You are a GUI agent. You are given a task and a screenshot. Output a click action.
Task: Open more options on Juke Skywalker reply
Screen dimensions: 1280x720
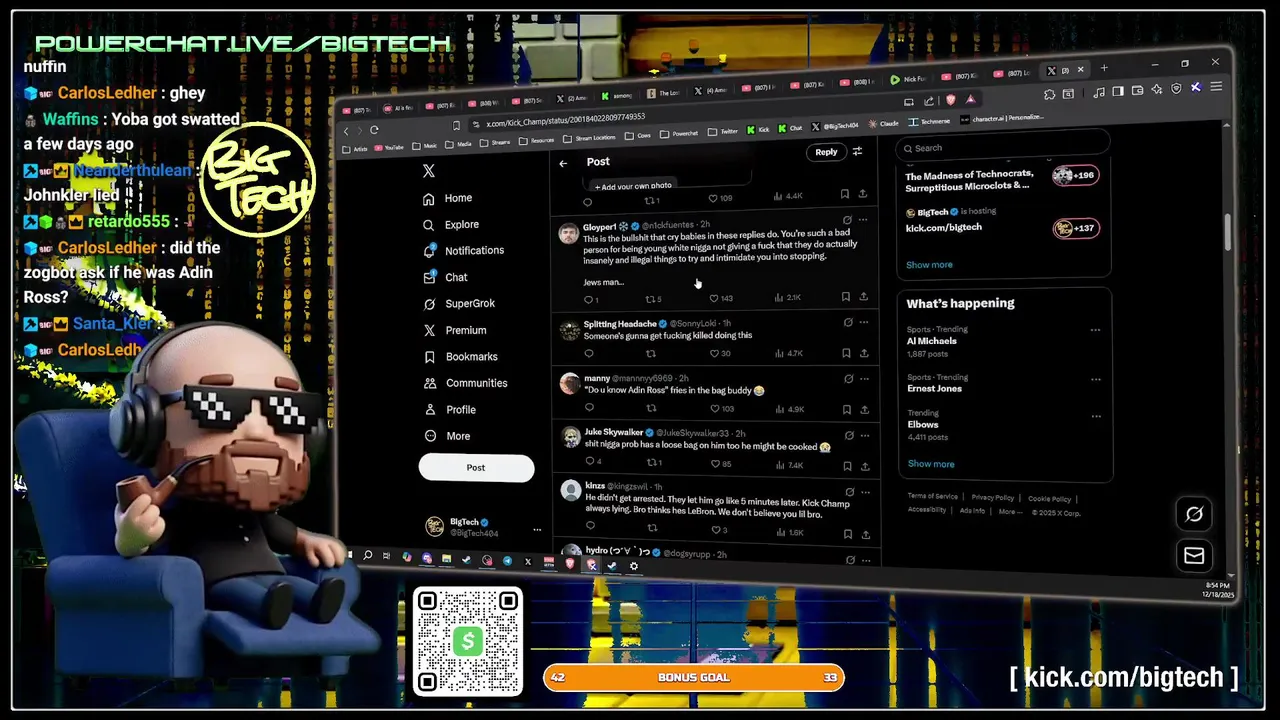click(866, 434)
